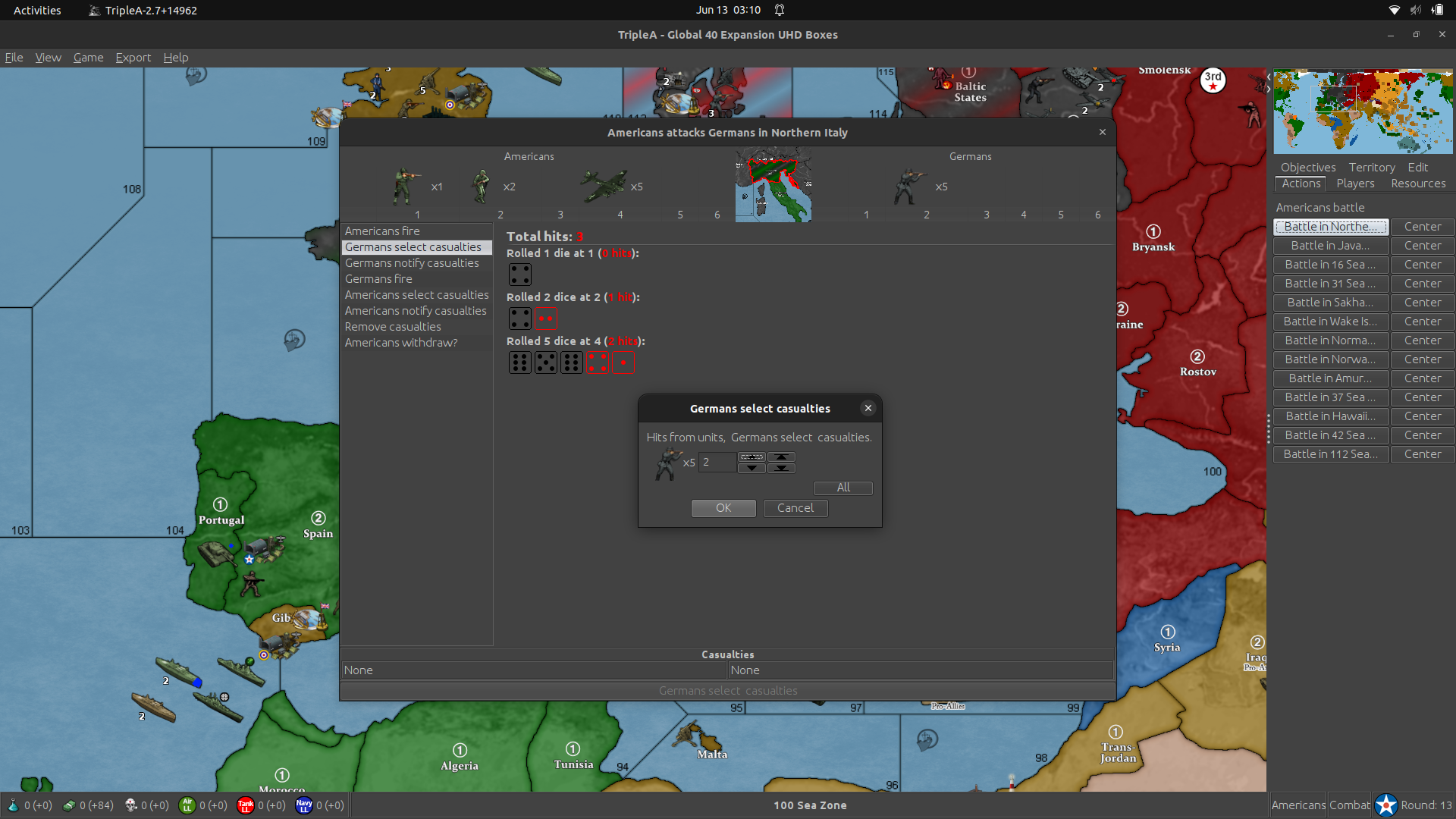
Task: Click the German infantry icon in casualty dialog
Action: pos(667,463)
